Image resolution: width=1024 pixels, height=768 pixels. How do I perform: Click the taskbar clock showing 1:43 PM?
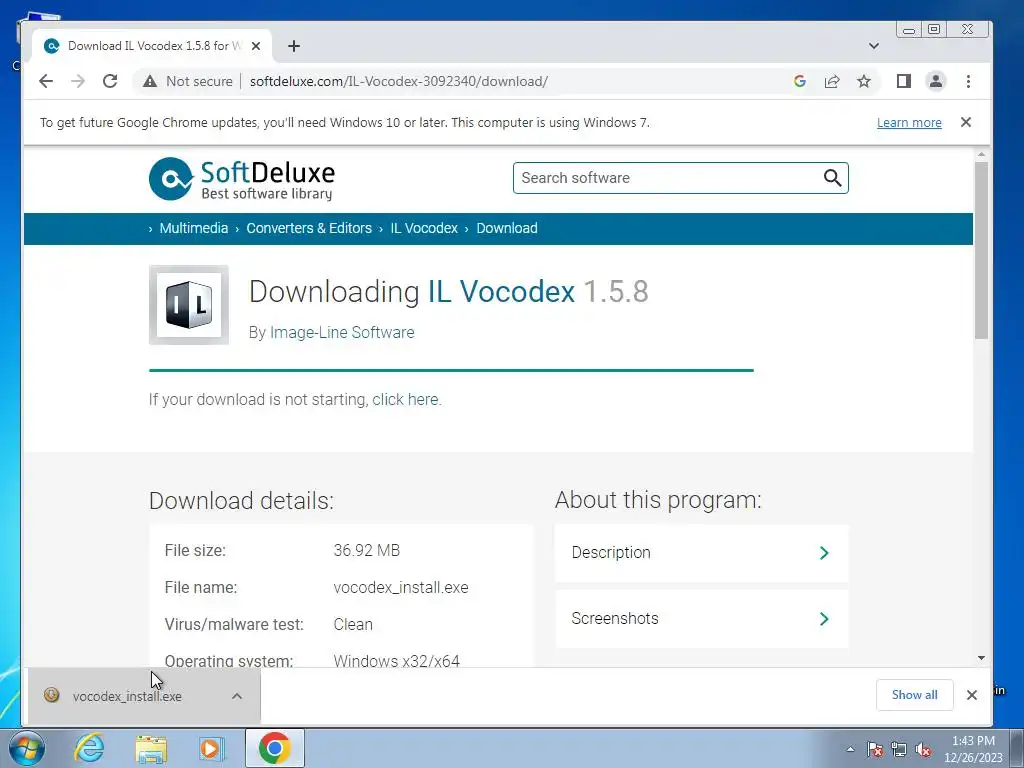tap(973, 749)
